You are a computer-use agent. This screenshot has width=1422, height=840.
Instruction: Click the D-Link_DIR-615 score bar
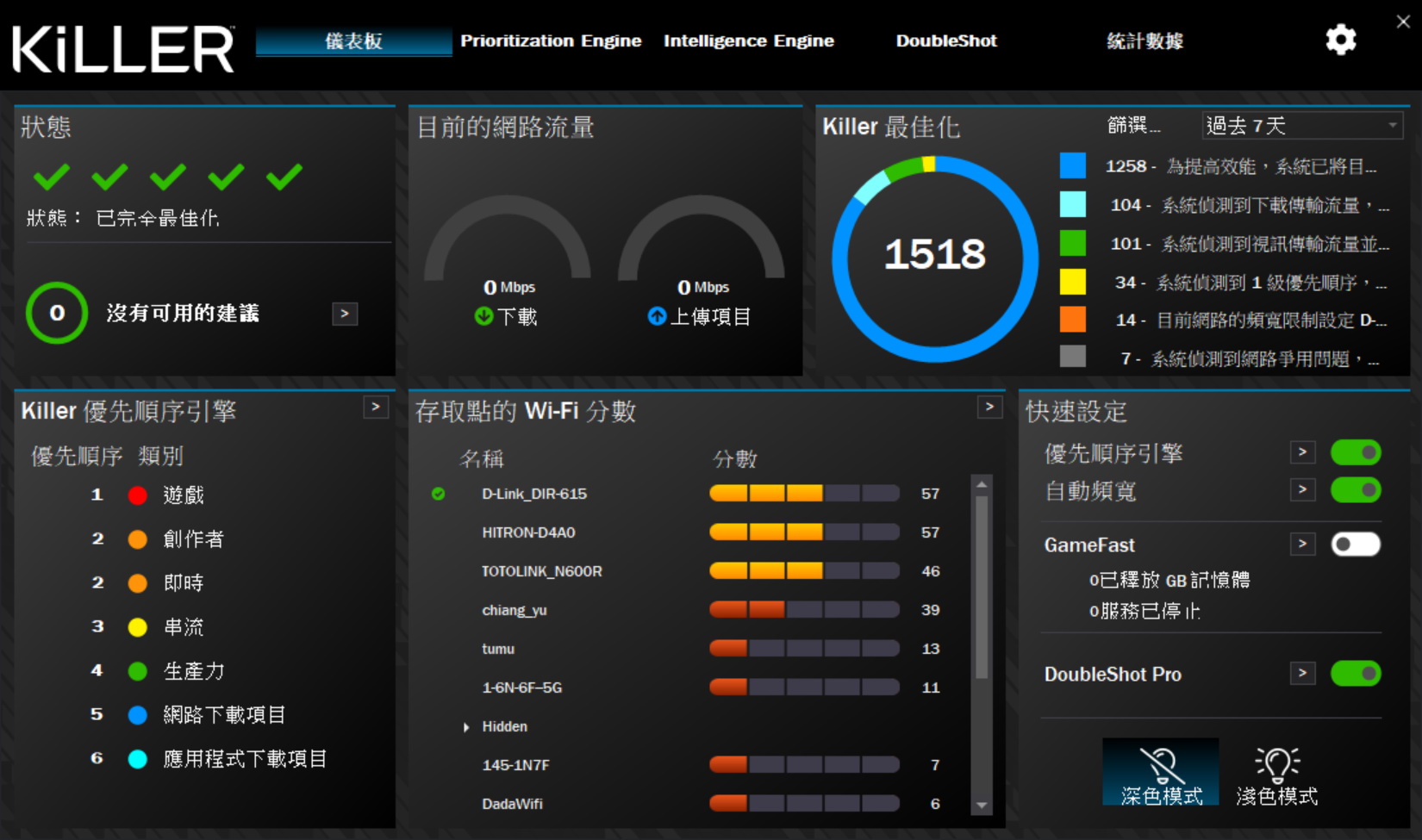point(804,494)
